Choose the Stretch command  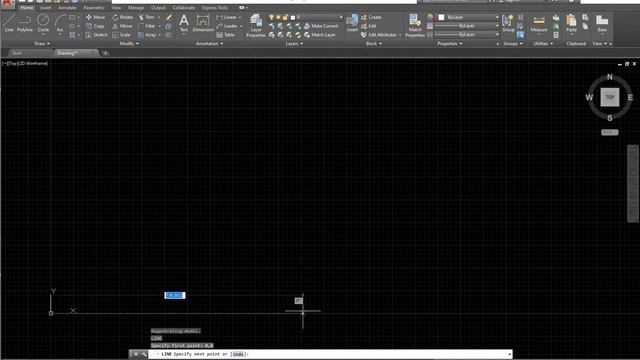pyautogui.click(x=96, y=35)
